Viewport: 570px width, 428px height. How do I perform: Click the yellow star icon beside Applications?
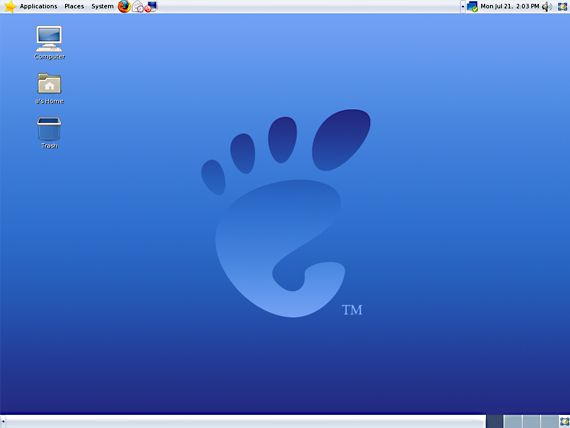click(10, 7)
